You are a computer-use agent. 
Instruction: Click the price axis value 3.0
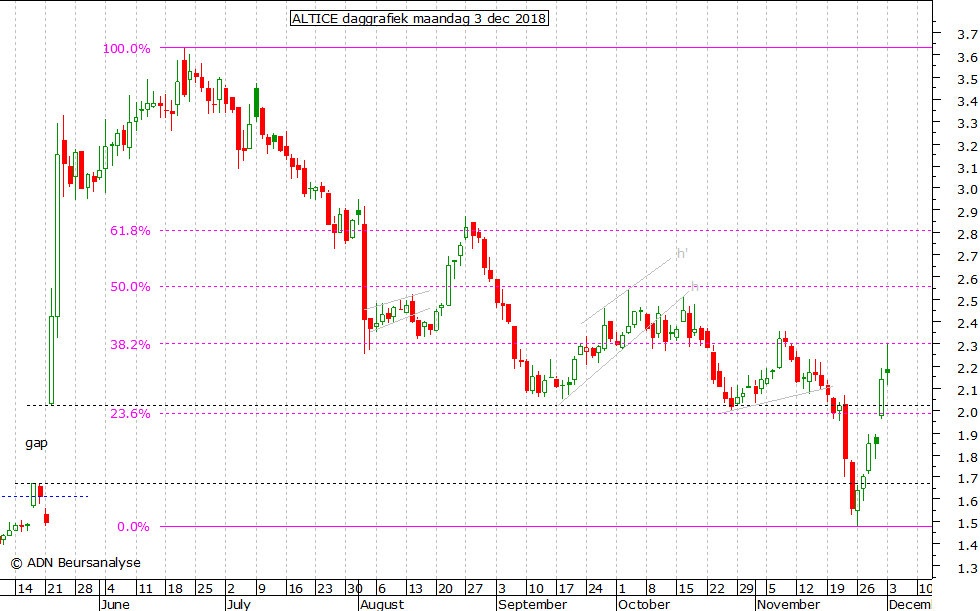click(x=967, y=190)
